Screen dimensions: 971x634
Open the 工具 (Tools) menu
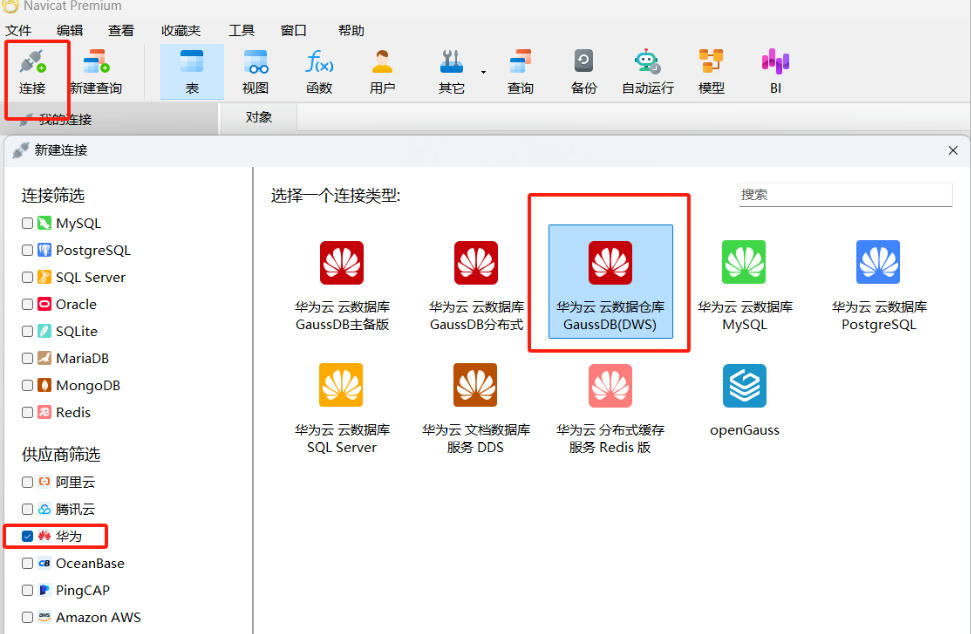coord(242,30)
